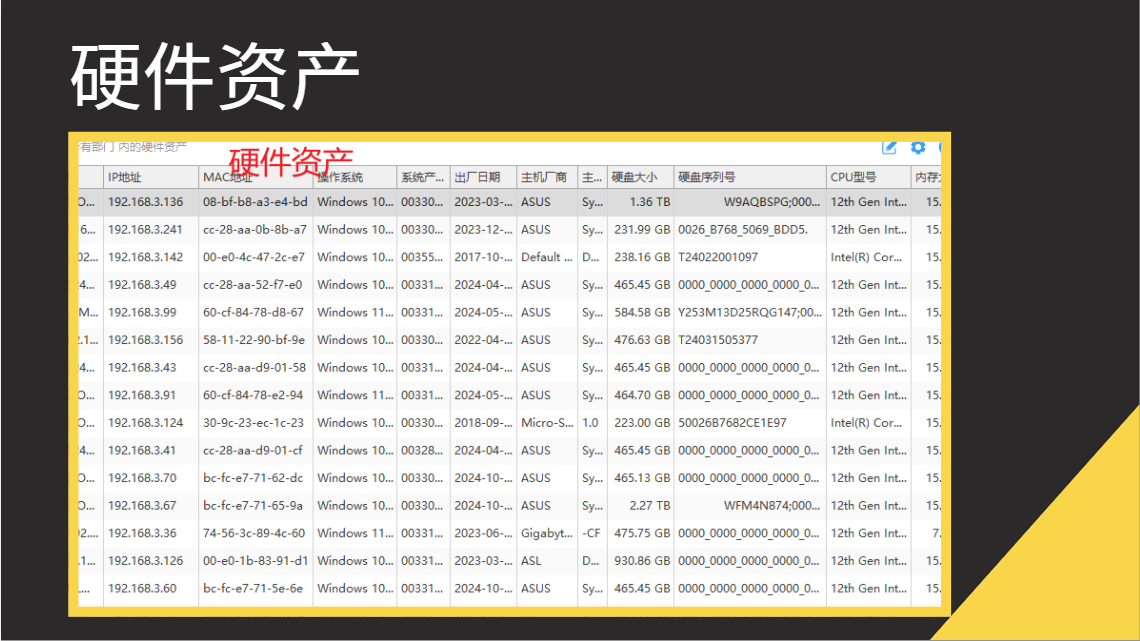1140x641 pixels.
Task: Click disk size 238.16 GB
Action: pyautogui.click(x=642, y=257)
